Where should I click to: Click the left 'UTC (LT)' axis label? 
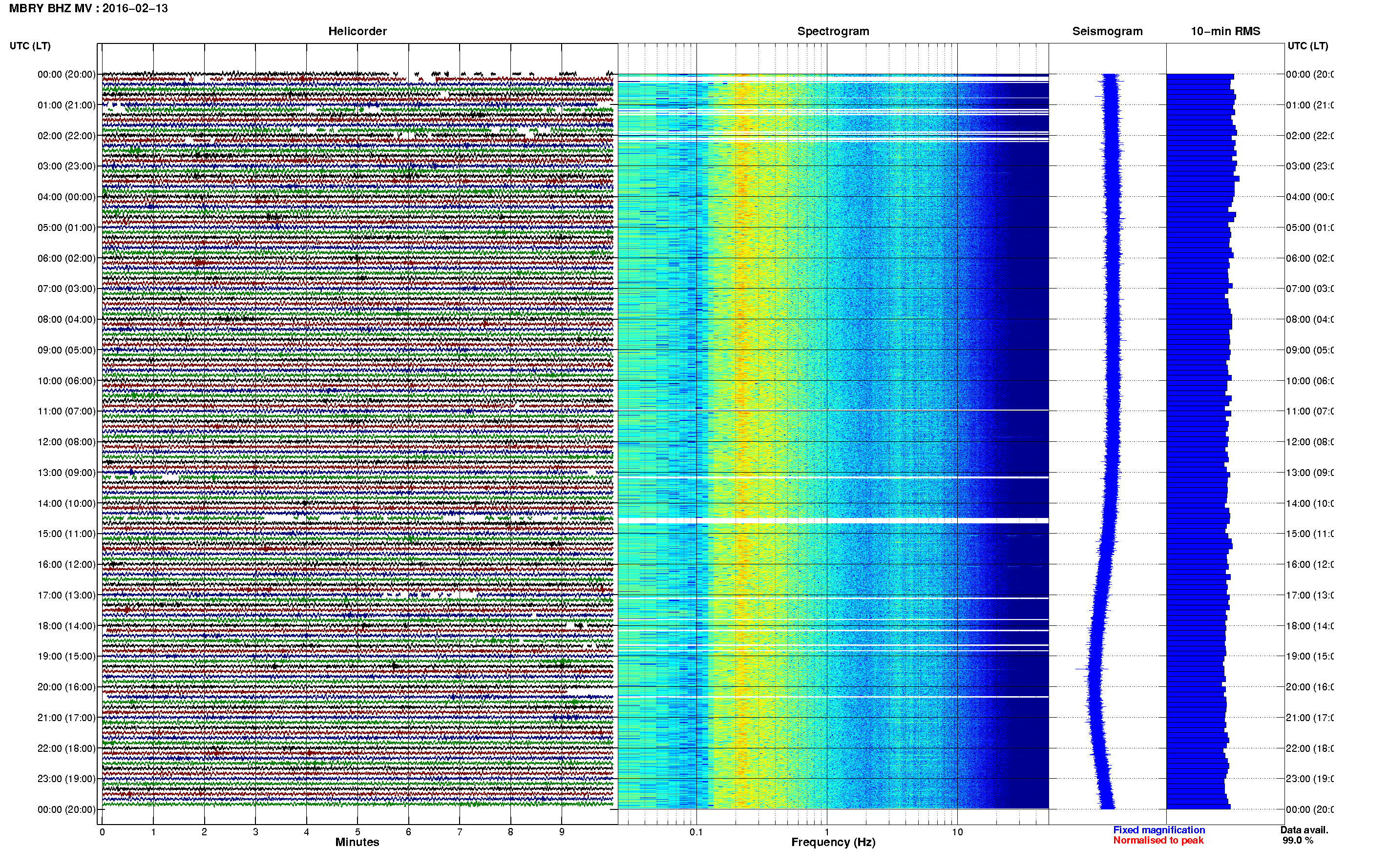pos(30,46)
